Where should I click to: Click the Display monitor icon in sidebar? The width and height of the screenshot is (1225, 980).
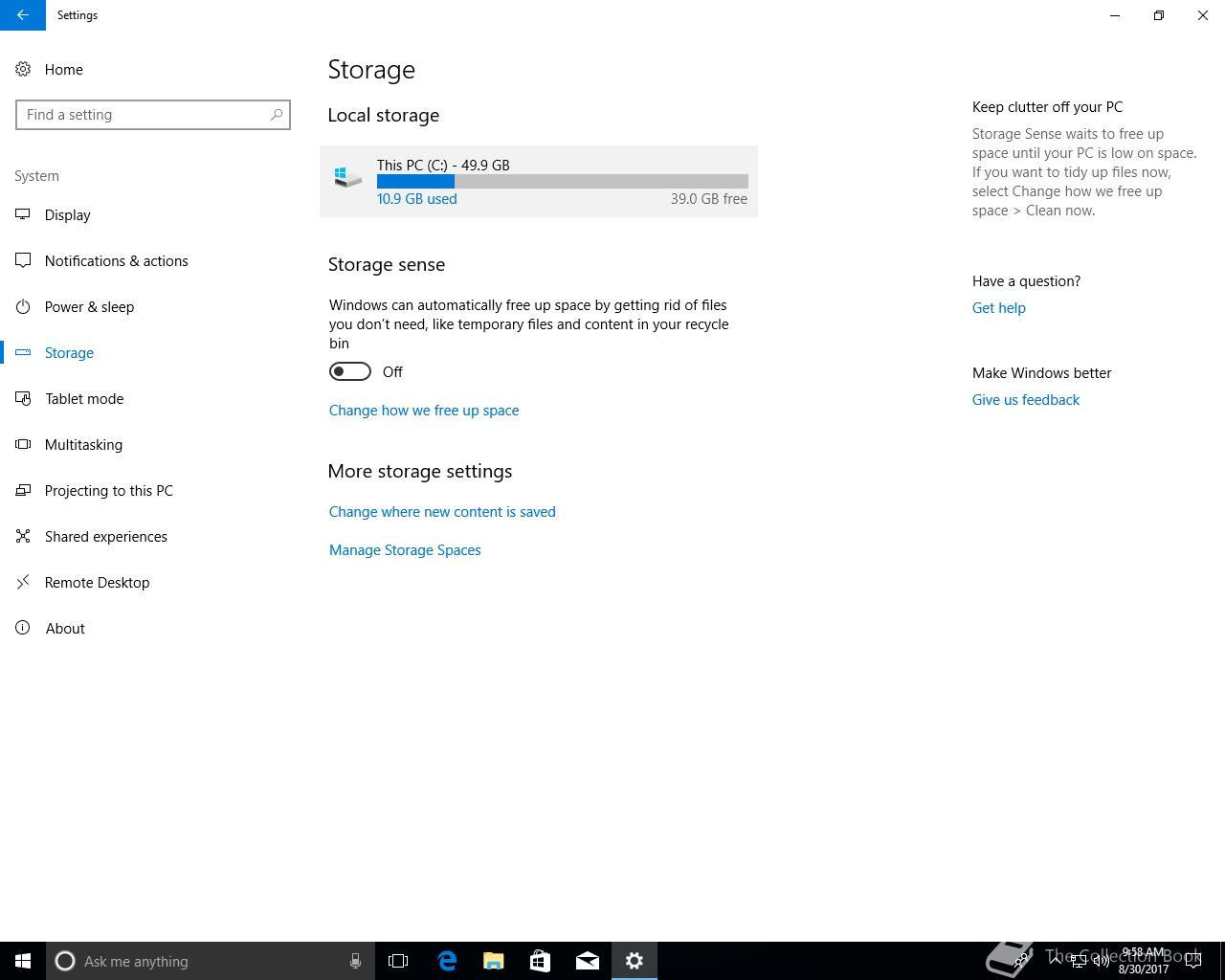pyautogui.click(x=23, y=214)
